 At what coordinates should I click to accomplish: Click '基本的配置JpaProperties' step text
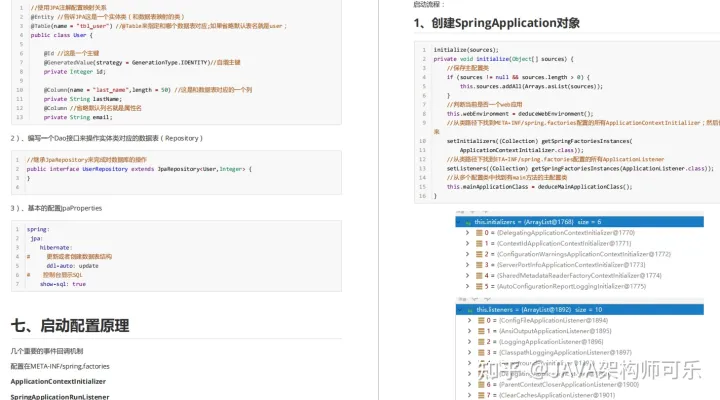pyautogui.click(x=56, y=208)
